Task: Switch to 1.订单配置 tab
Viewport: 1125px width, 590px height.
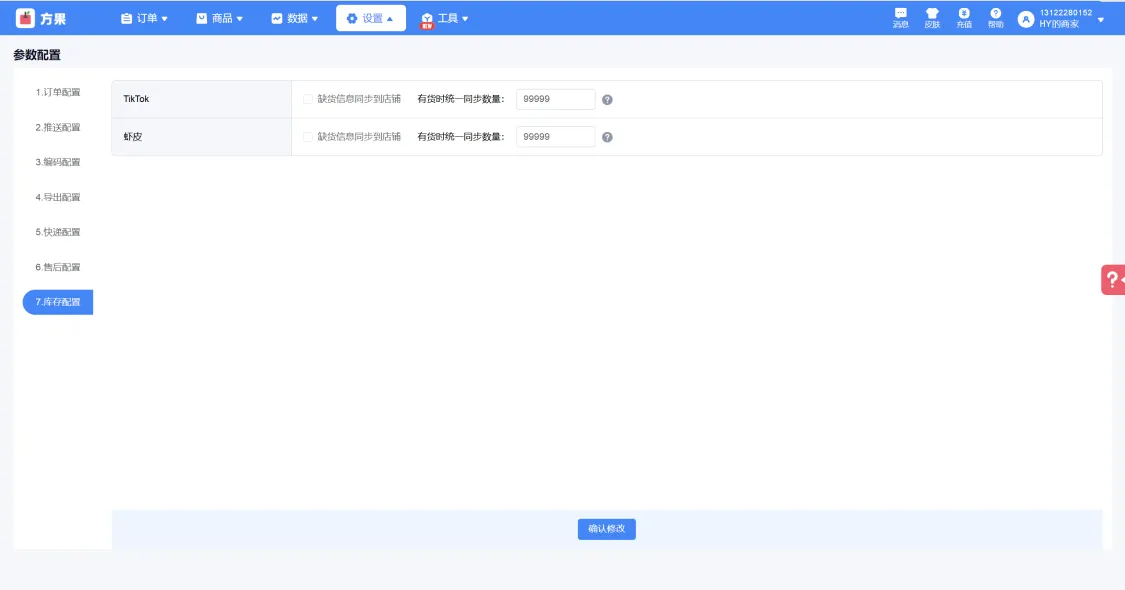Action: click(x=58, y=93)
